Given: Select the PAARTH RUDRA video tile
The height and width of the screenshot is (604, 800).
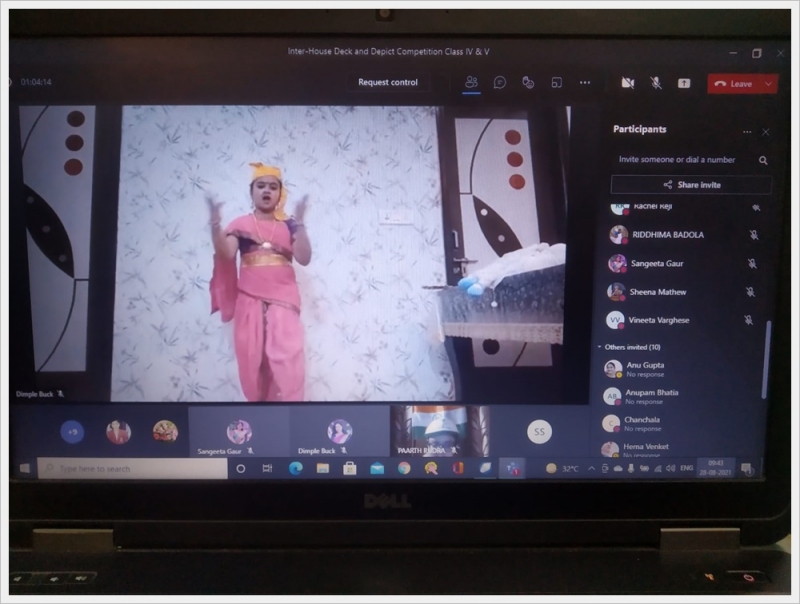Looking at the screenshot, I should (x=440, y=432).
